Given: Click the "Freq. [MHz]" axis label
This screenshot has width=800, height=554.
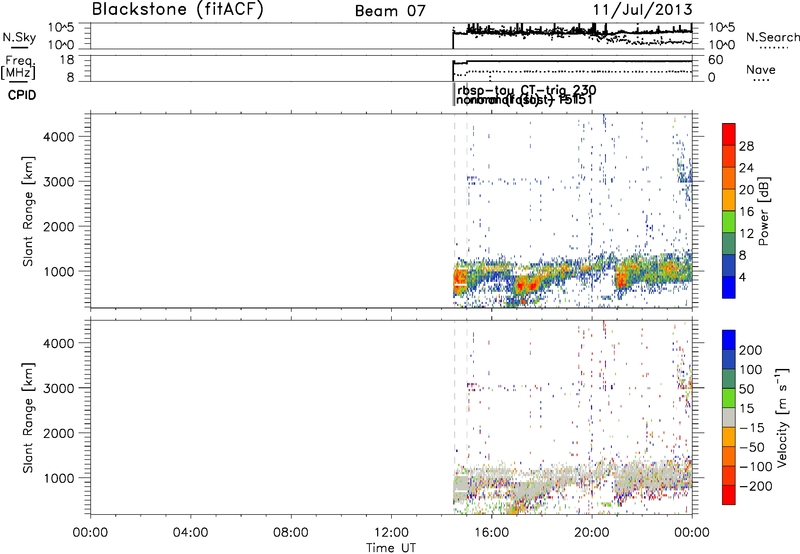Looking at the screenshot, I should (x=19, y=67).
